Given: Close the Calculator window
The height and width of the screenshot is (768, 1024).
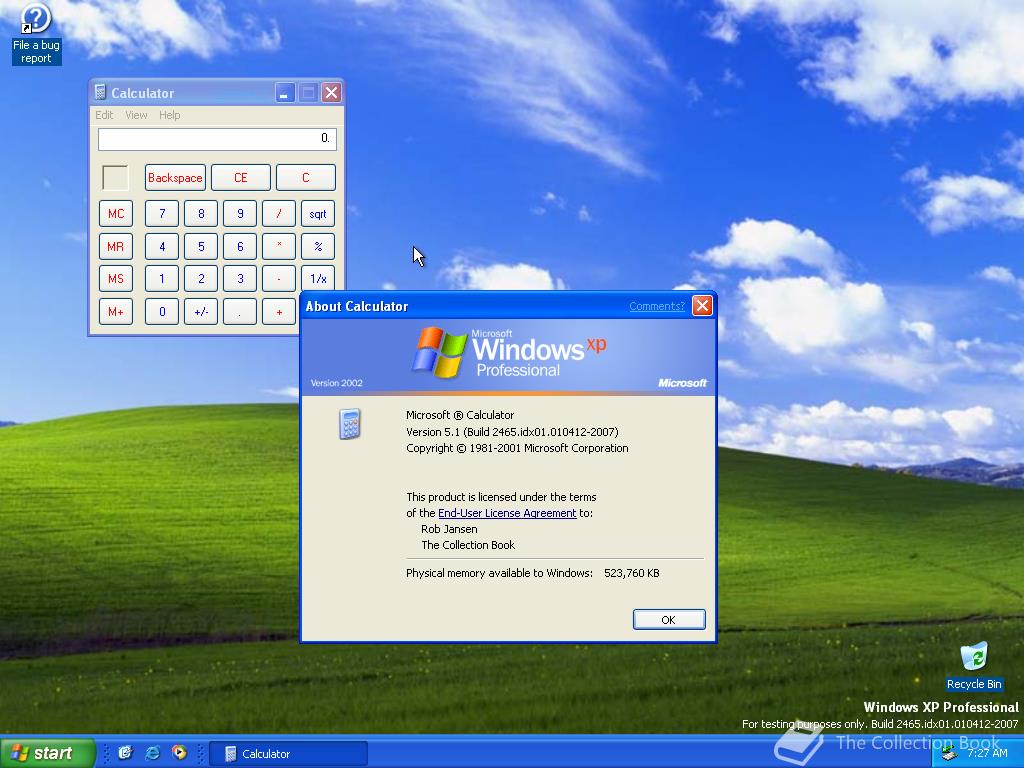Looking at the screenshot, I should pos(331,93).
